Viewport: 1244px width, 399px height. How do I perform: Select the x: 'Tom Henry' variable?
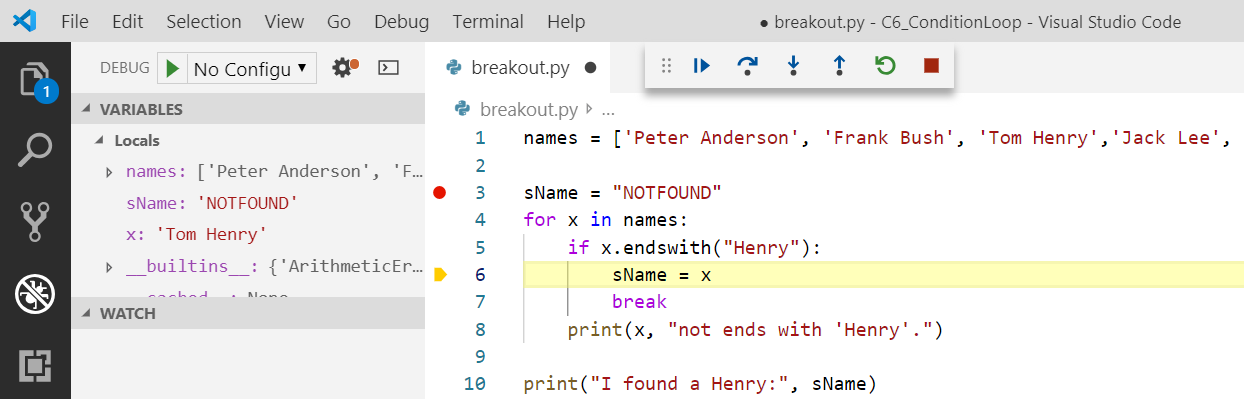coord(248,235)
